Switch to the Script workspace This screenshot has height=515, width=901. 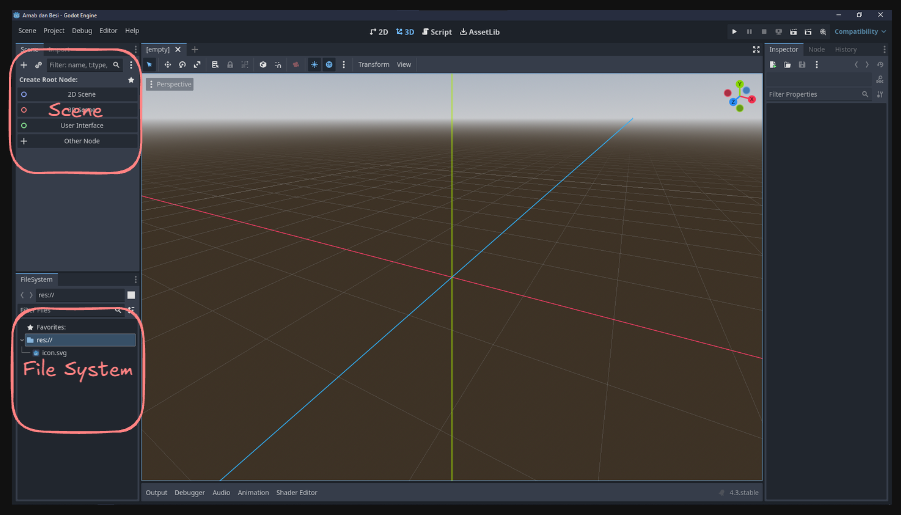[x=437, y=32]
